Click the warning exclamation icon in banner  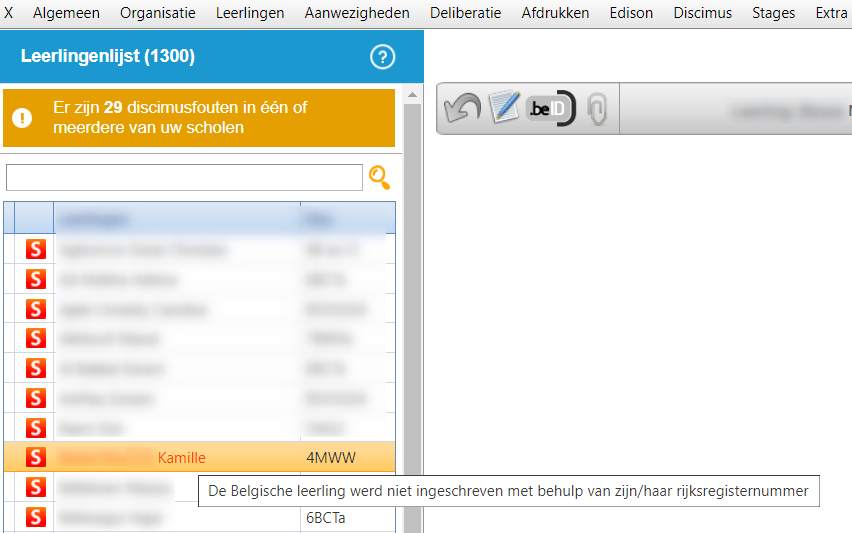pos(22,118)
